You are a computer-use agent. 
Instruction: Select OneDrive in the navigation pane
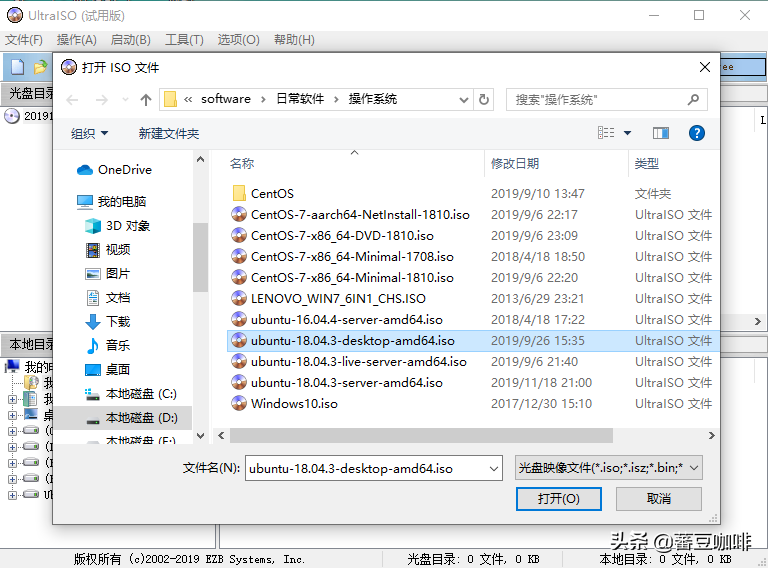pyautogui.click(x=115, y=170)
